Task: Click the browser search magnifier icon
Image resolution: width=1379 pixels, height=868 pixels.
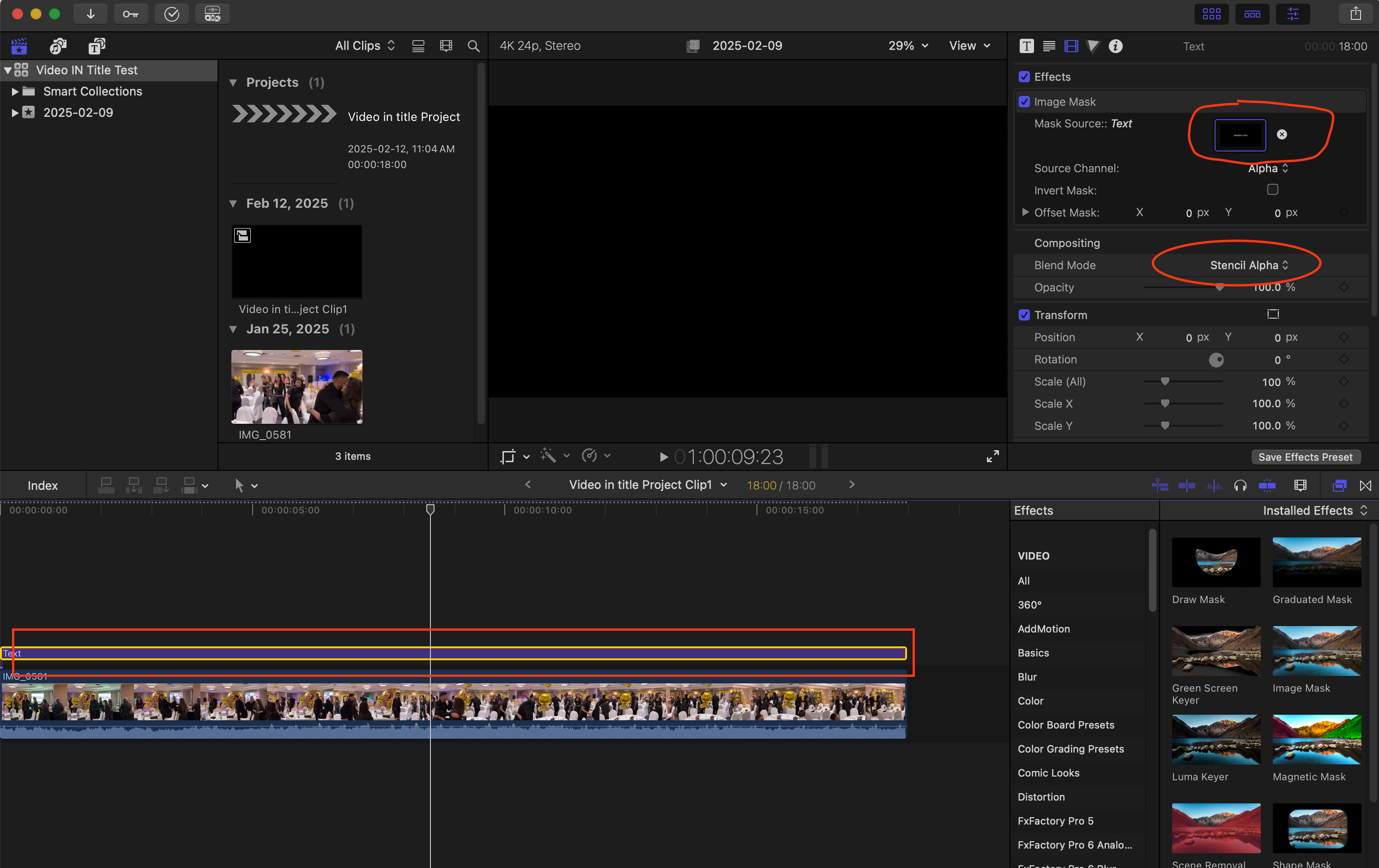Action: point(473,46)
